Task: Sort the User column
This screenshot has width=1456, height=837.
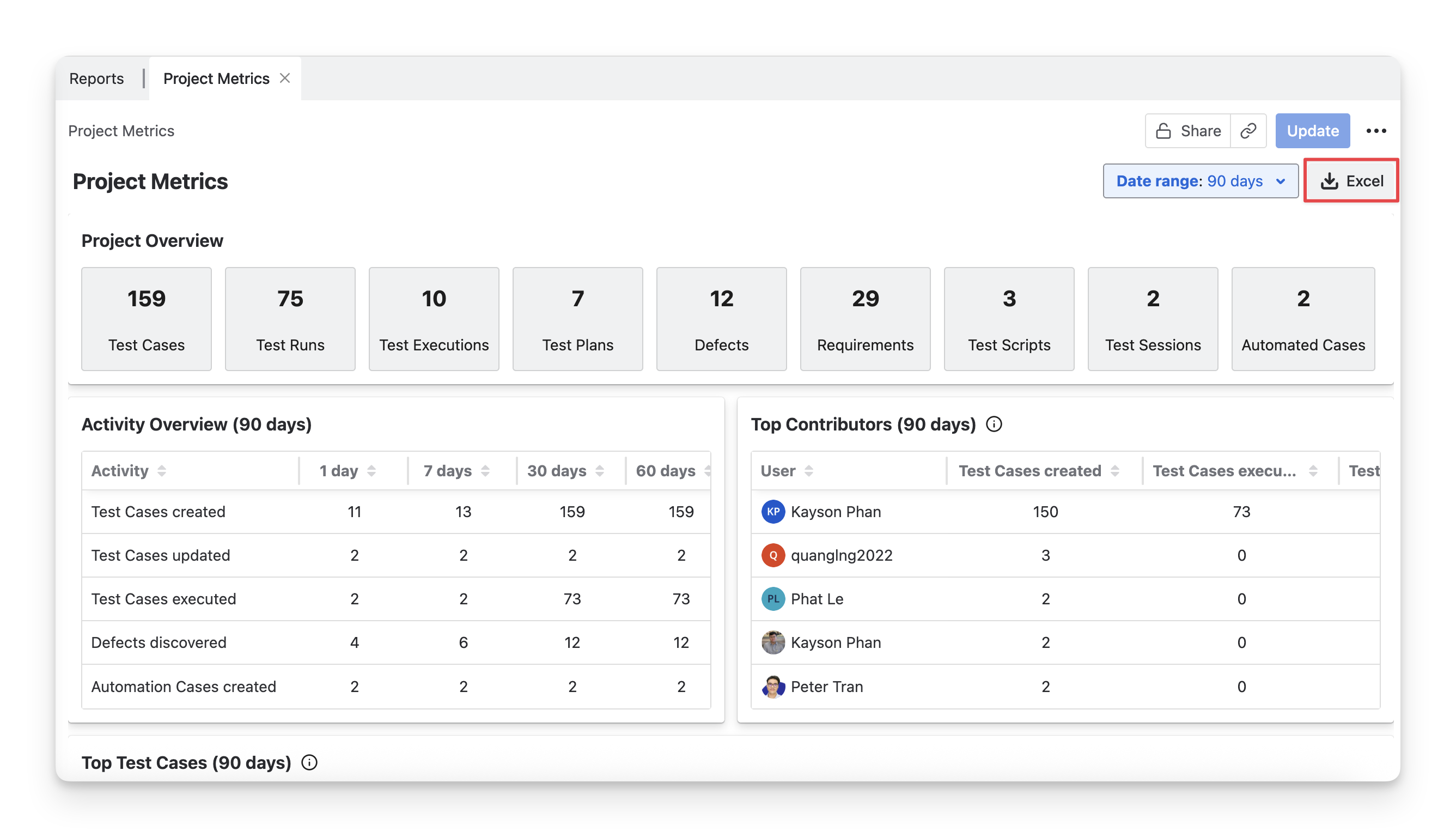Action: click(808, 471)
